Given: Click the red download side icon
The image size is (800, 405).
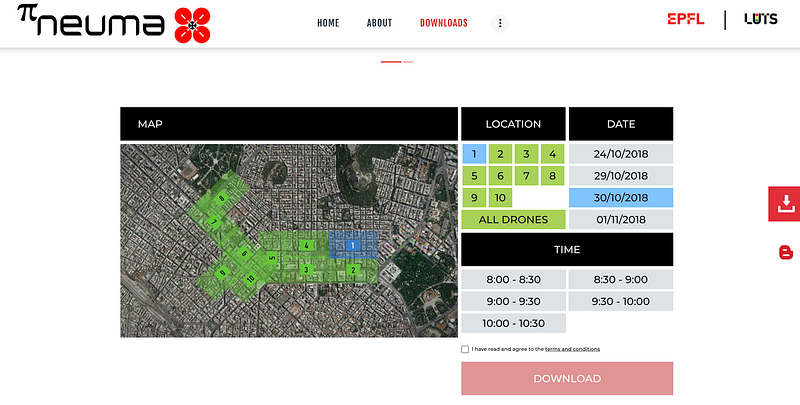Looking at the screenshot, I should click(x=786, y=204).
